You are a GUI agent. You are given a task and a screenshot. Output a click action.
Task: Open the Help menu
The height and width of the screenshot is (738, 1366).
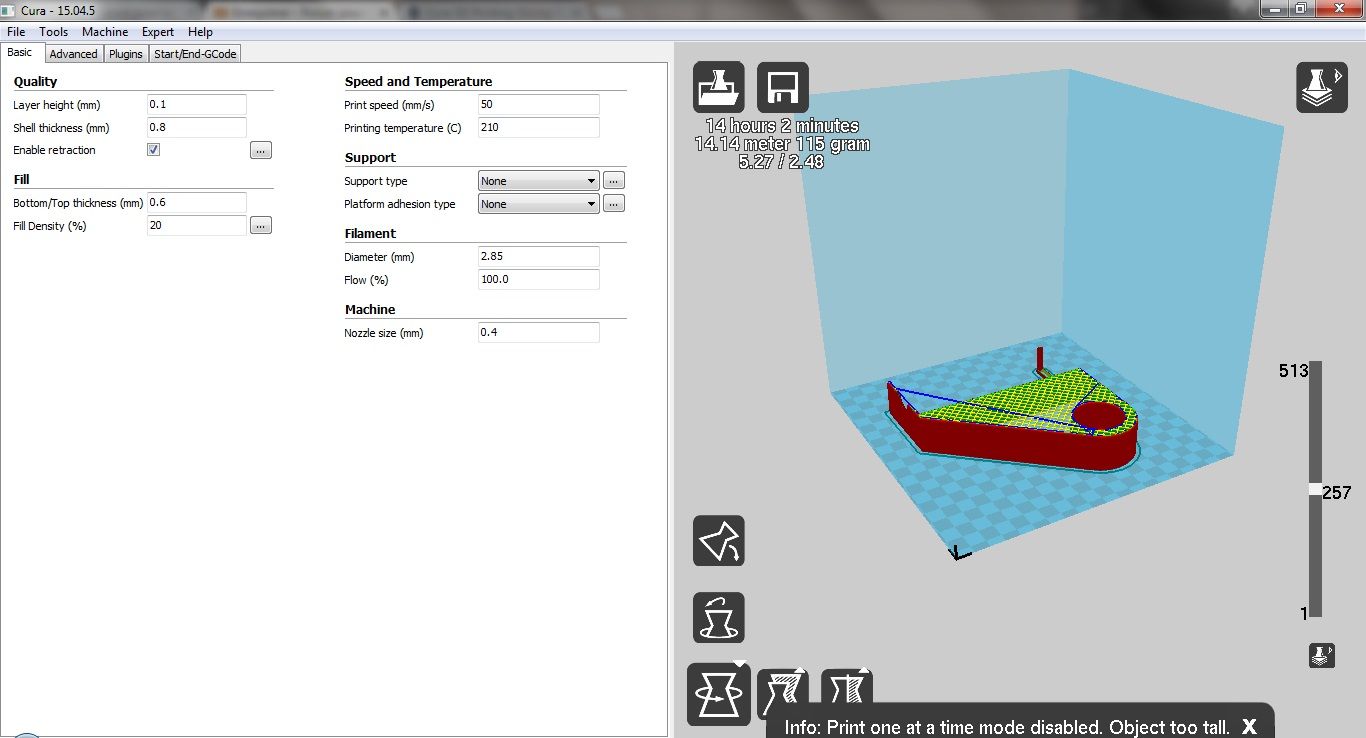[200, 32]
